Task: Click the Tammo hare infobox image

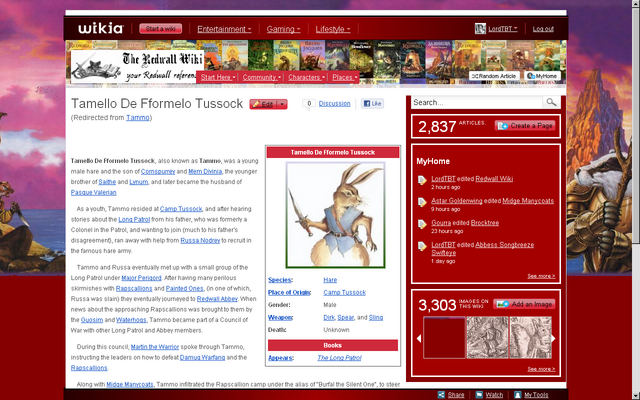Action: pos(335,215)
